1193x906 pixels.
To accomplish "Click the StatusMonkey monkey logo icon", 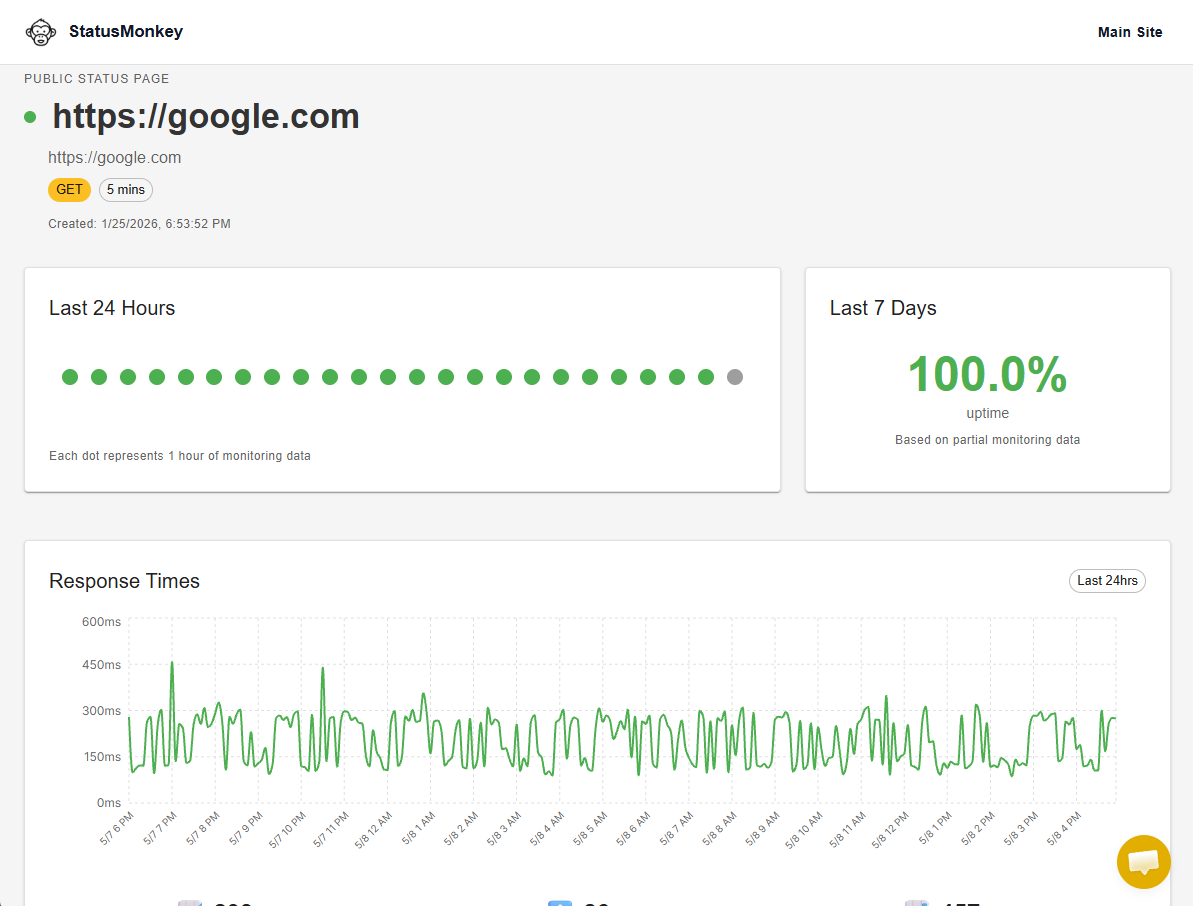I will [40, 32].
